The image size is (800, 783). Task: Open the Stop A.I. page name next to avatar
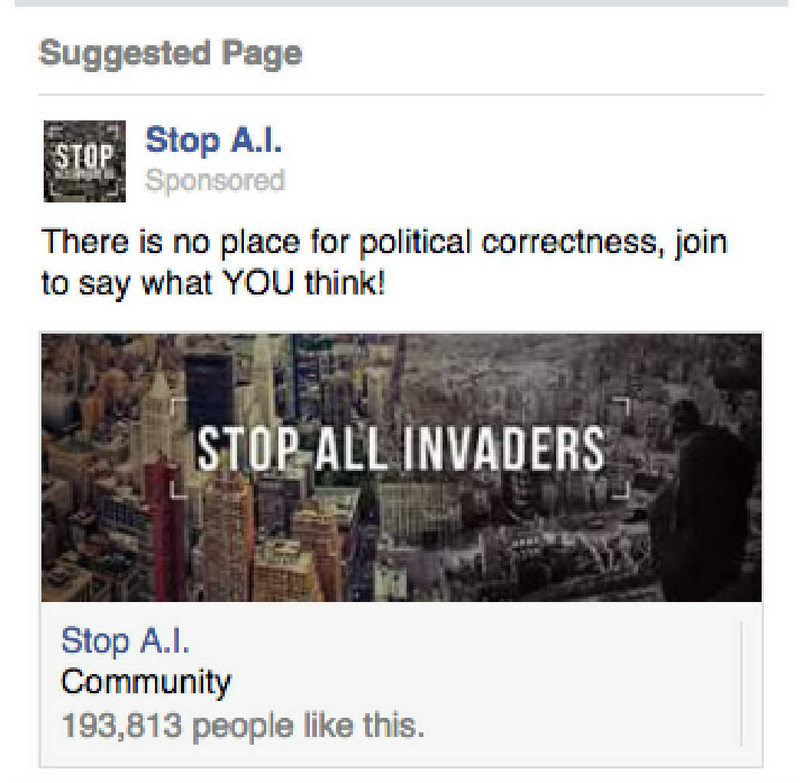pyautogui.click(x=213, y=140)
